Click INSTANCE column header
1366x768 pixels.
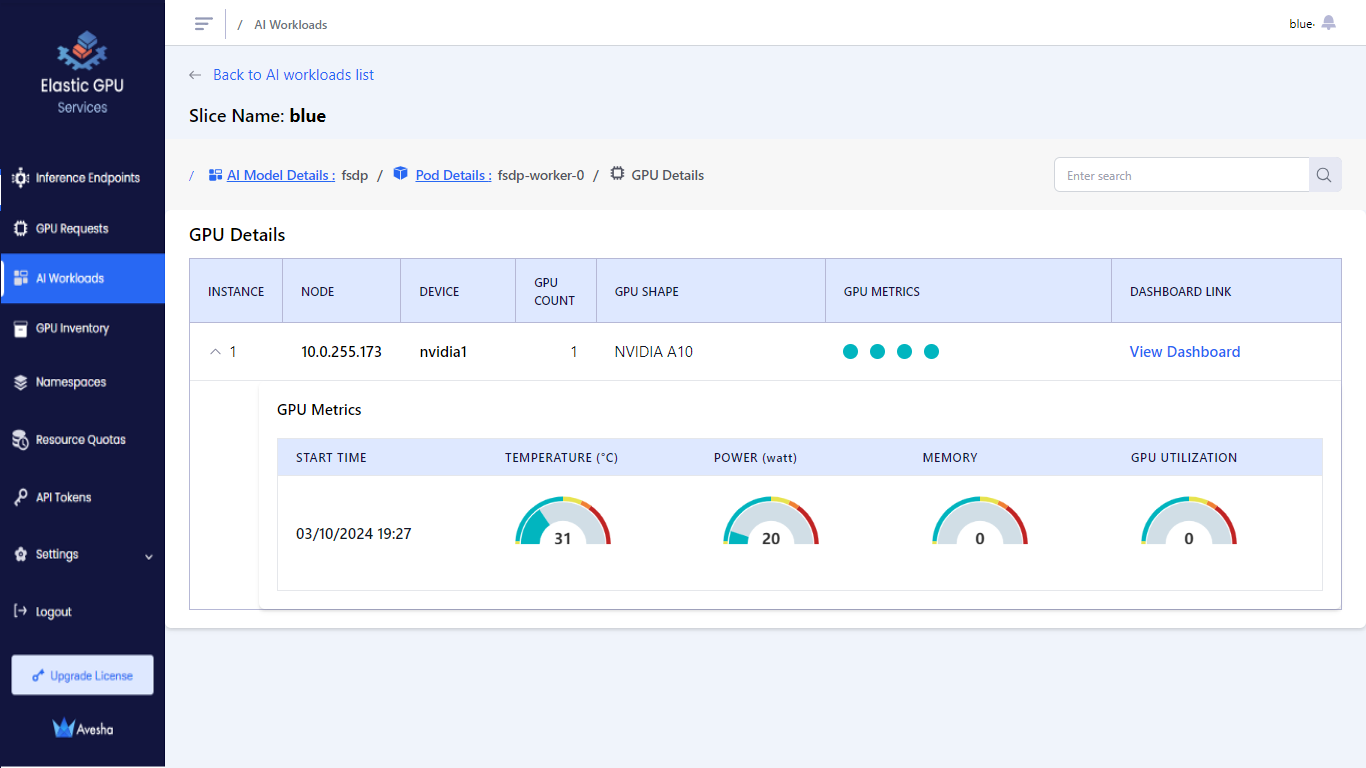(x=236, y=292)
